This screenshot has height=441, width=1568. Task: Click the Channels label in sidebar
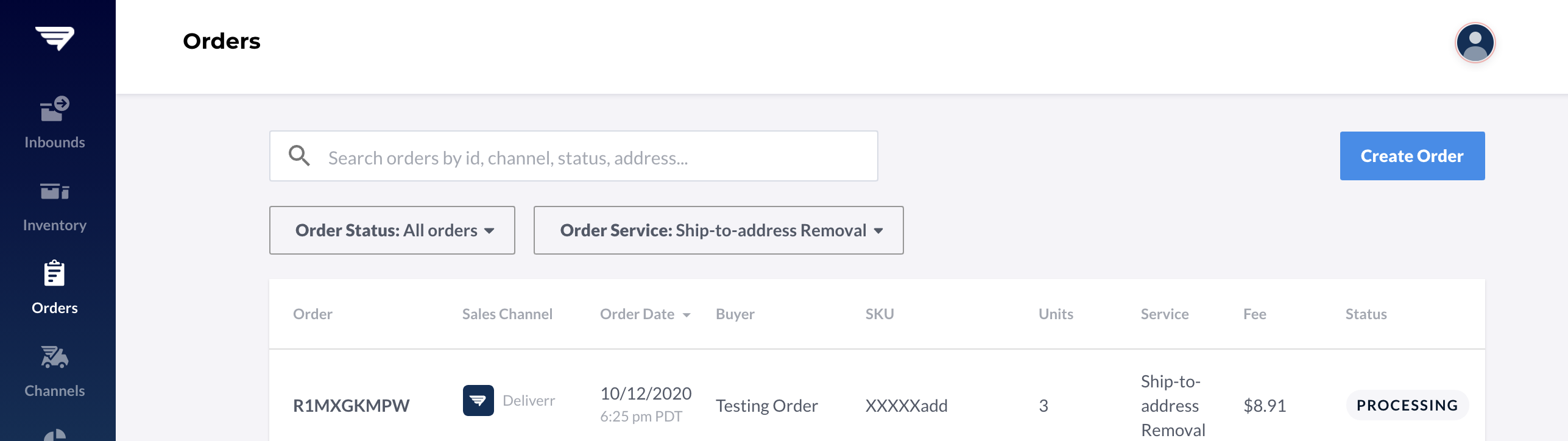click(x=55, y=391)
